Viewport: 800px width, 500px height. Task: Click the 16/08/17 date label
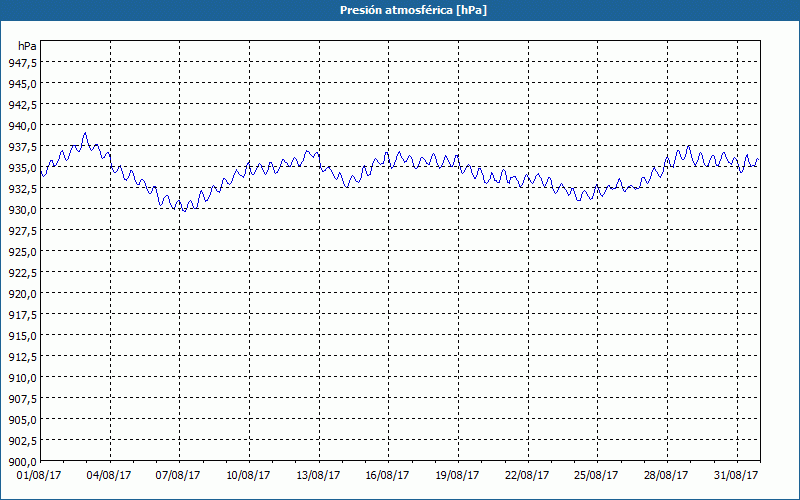click(387, 475)
